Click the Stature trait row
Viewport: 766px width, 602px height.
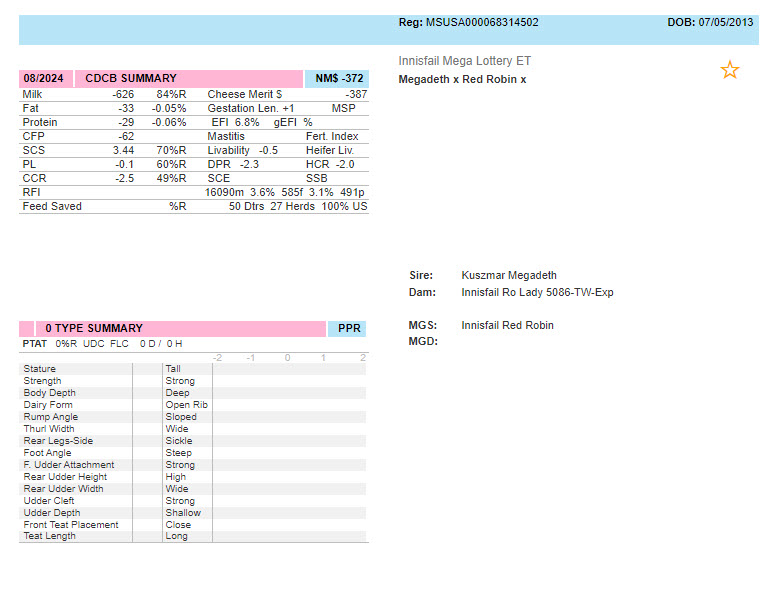coord(192,368)
